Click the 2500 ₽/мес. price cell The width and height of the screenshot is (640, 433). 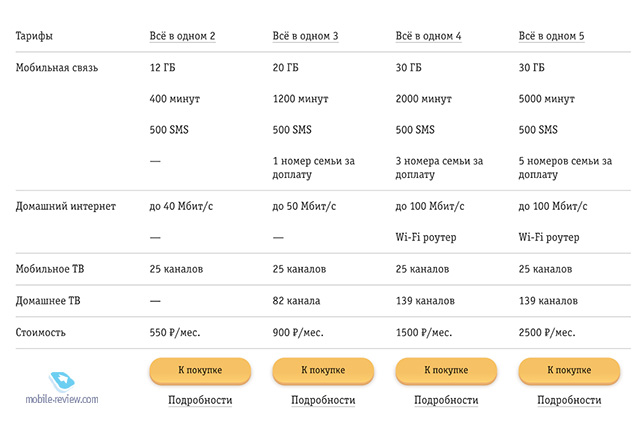coord(547,333)
